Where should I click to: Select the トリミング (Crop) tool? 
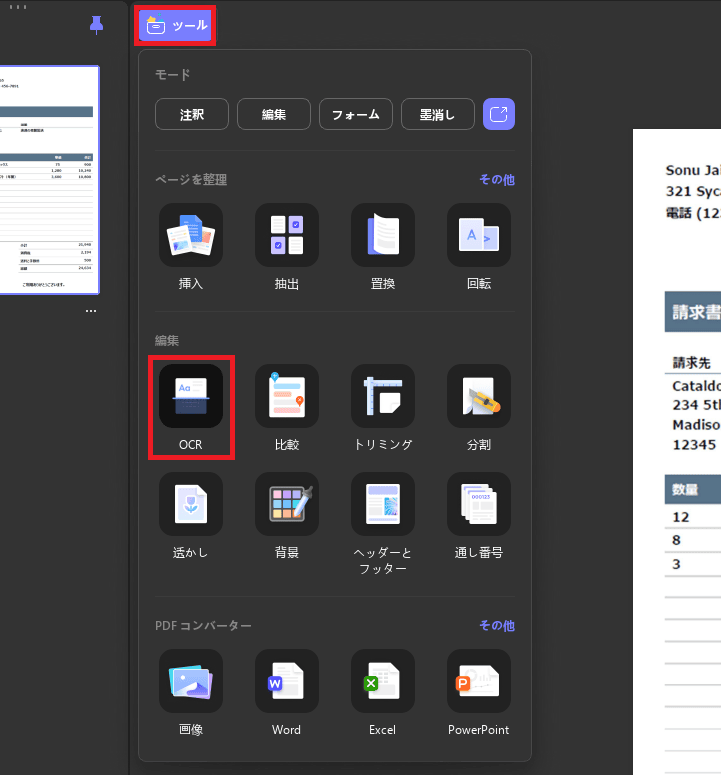382,397
